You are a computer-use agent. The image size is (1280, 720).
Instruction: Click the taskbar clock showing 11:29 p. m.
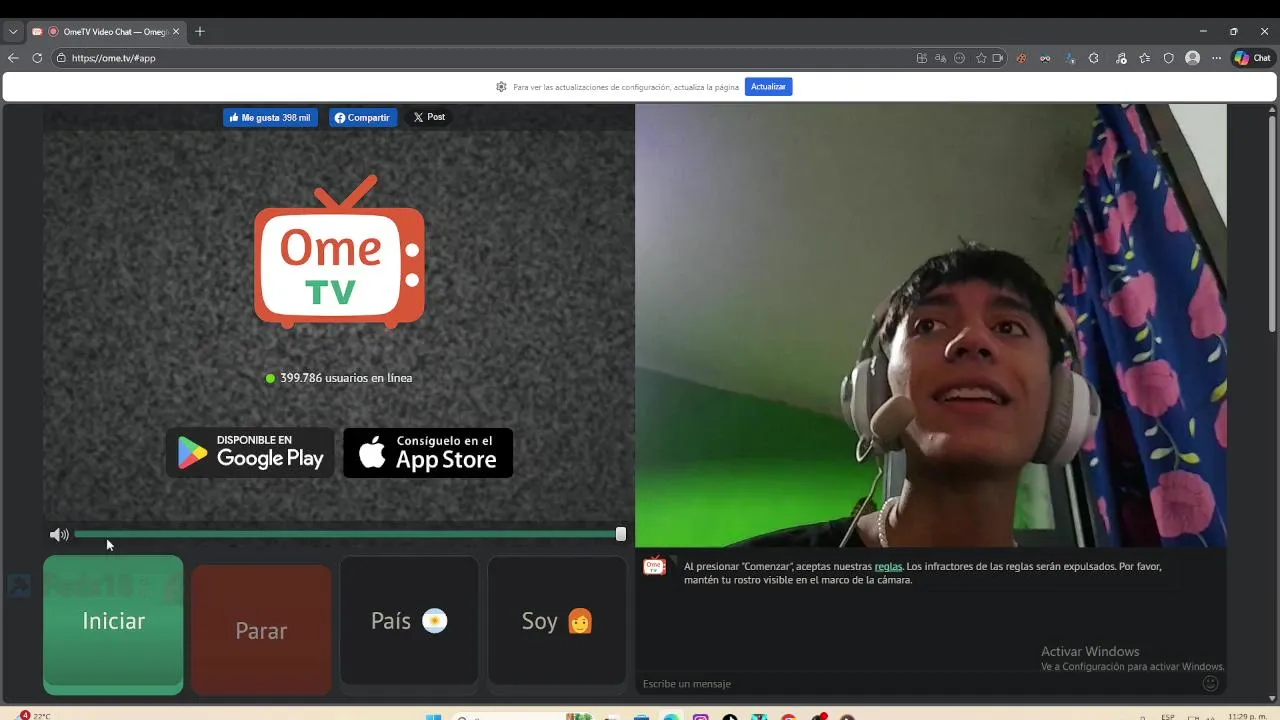click(1247, 717)
